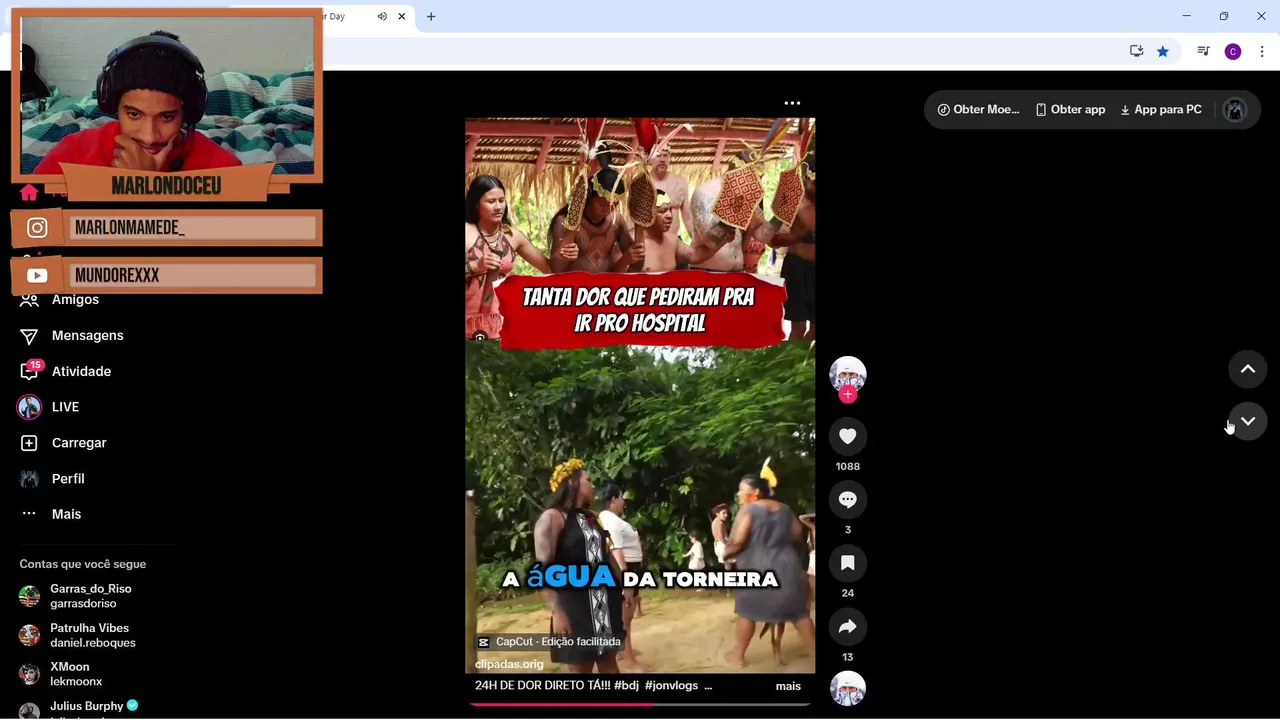Screen dimensions: 1280x720
Task: Open Carregar upload option in sidebar
Action: point(63,443)
